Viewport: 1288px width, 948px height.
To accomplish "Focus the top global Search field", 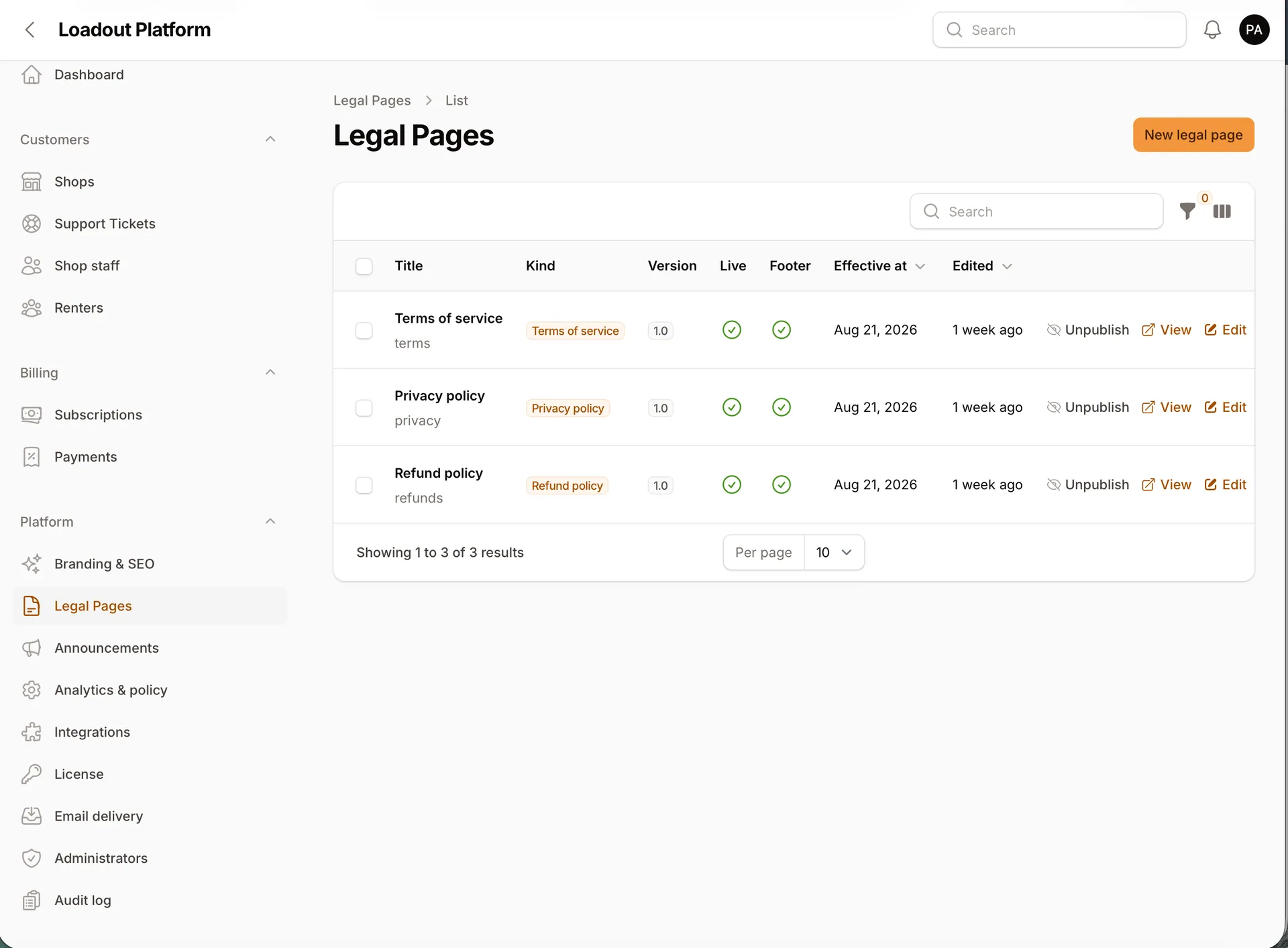I will coord(1059,30).
